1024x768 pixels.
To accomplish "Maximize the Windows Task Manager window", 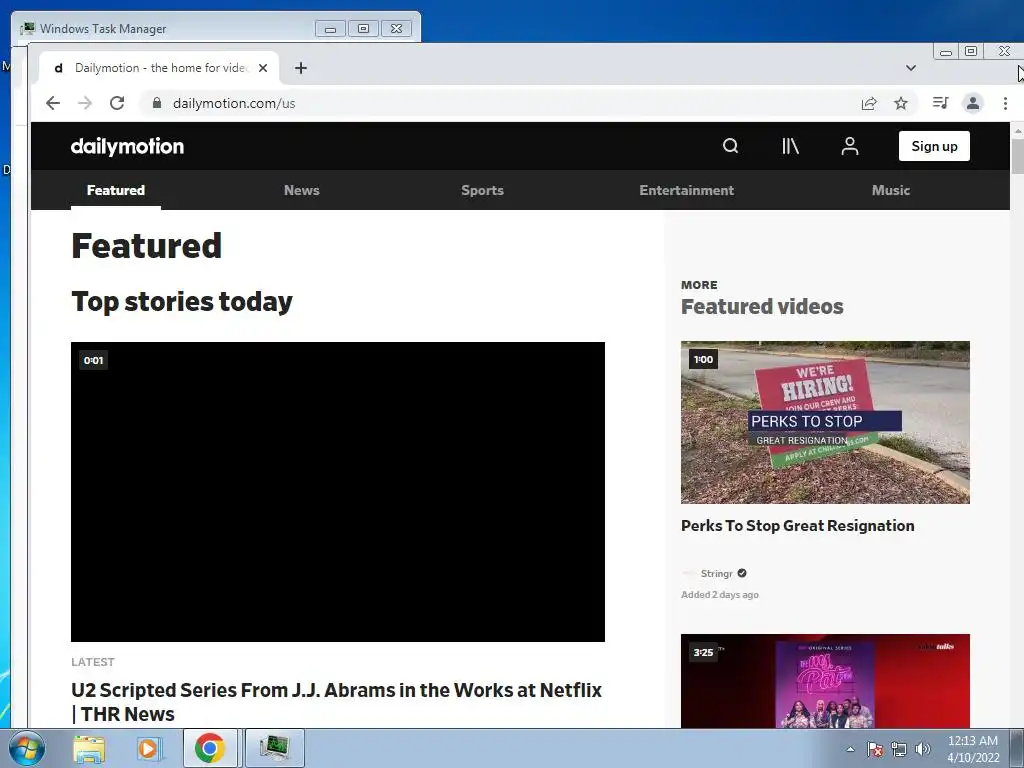I will point(363,28).
